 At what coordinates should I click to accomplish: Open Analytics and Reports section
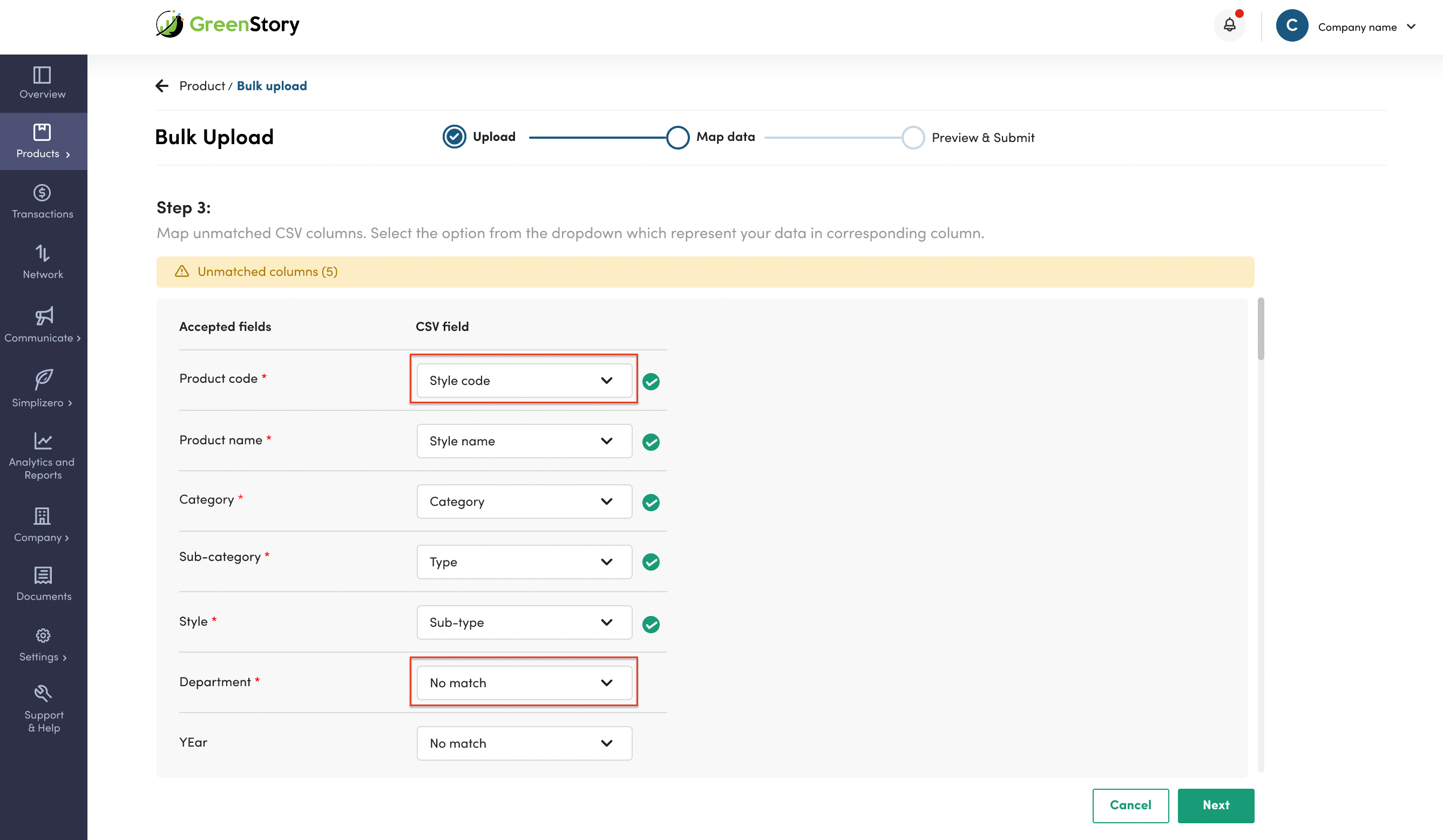pyautogui.click(x=43, y=456)
